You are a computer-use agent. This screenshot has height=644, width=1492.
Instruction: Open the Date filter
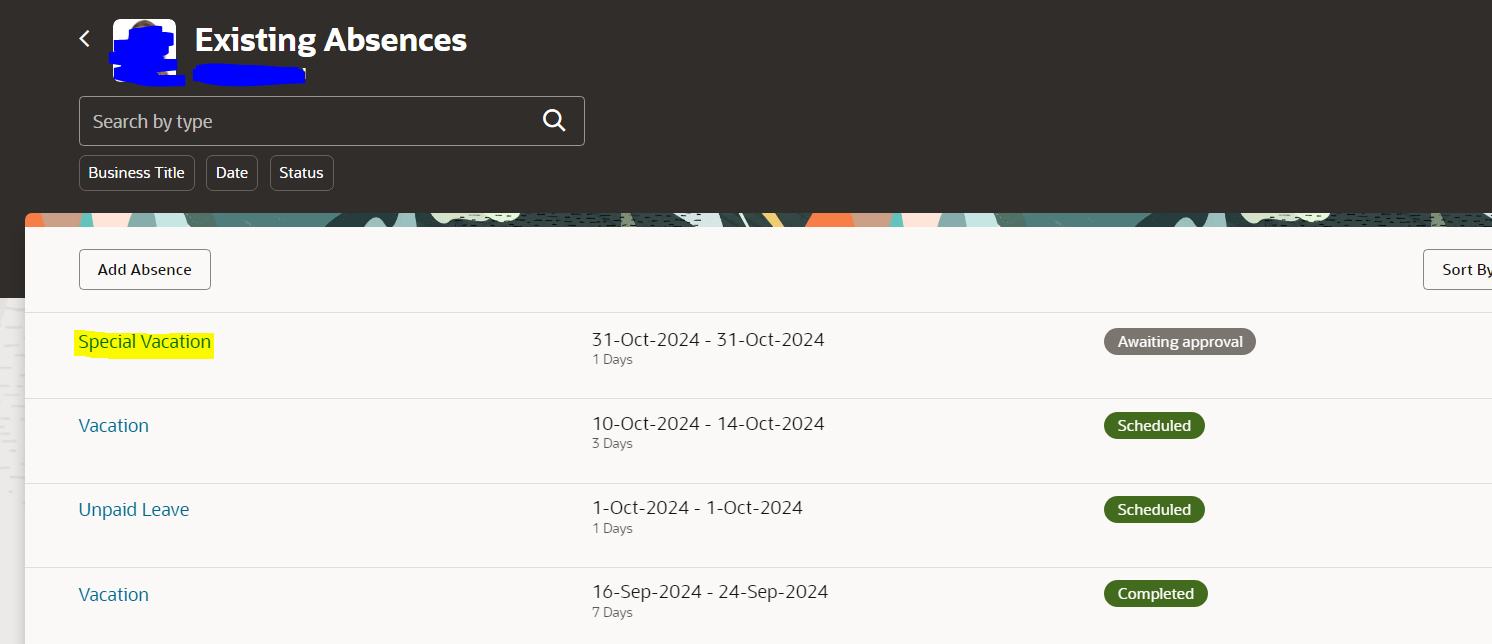(x=231, y=172)
